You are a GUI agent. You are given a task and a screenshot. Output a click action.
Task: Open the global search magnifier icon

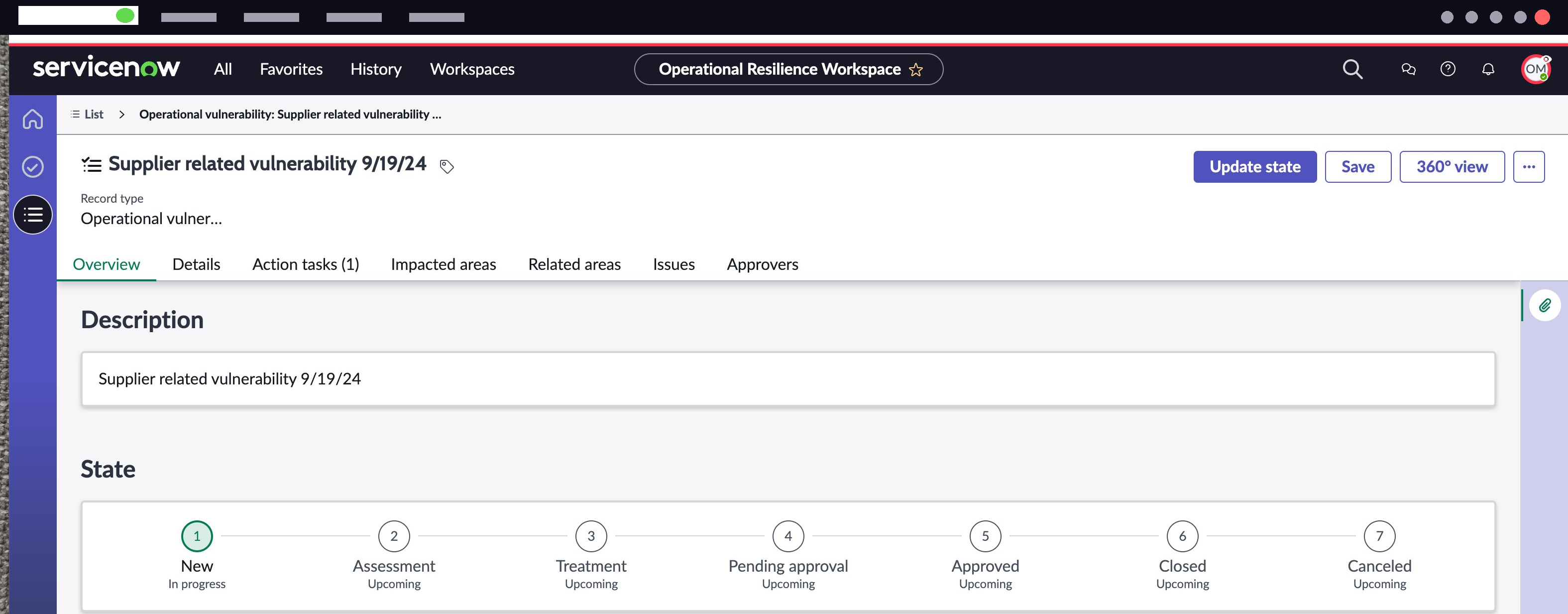point(1352,69)
